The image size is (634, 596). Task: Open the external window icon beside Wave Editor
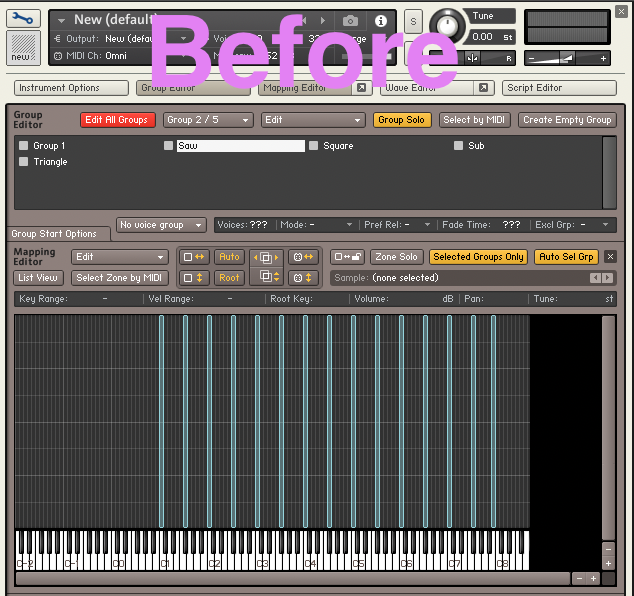click(x=483, y=88)
